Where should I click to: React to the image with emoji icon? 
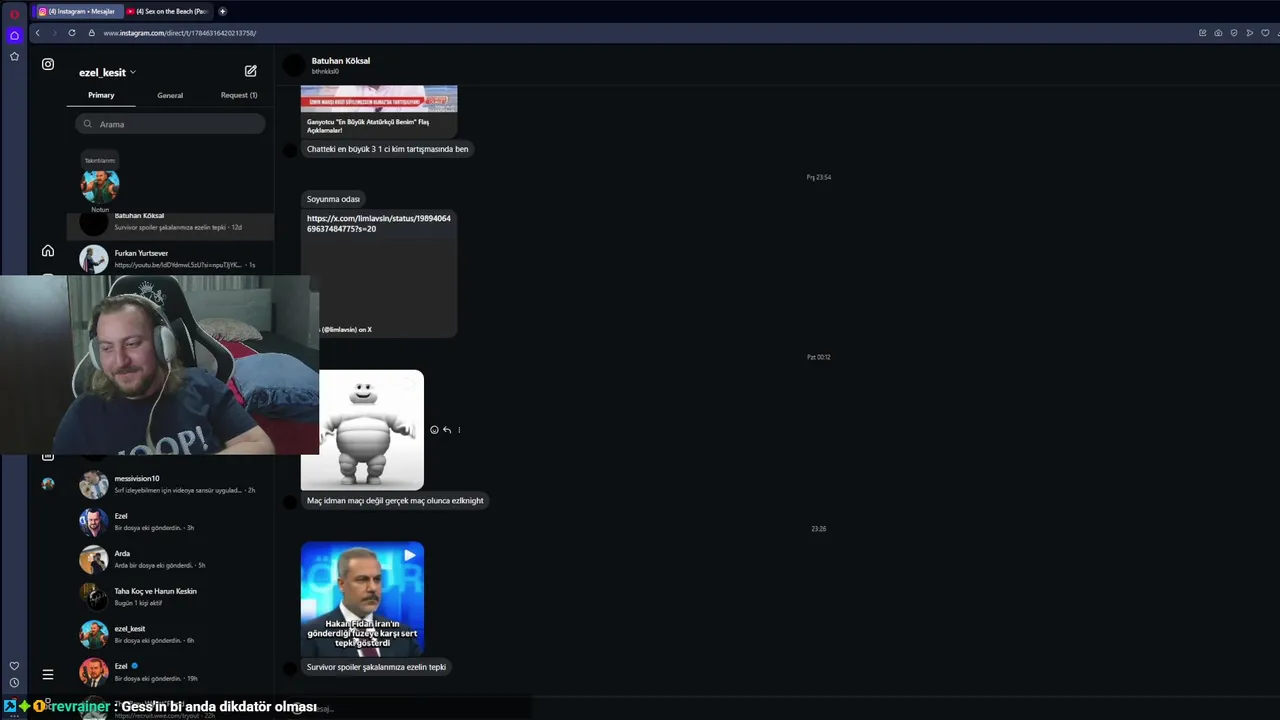click(x=434, y=430)
